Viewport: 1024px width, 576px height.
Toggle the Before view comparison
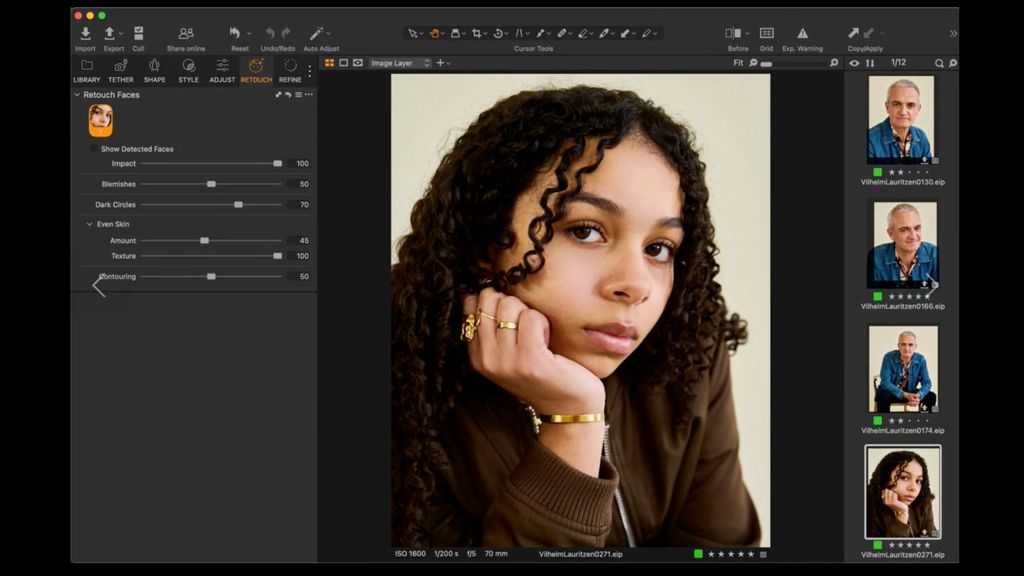click(x=733, y=32)
